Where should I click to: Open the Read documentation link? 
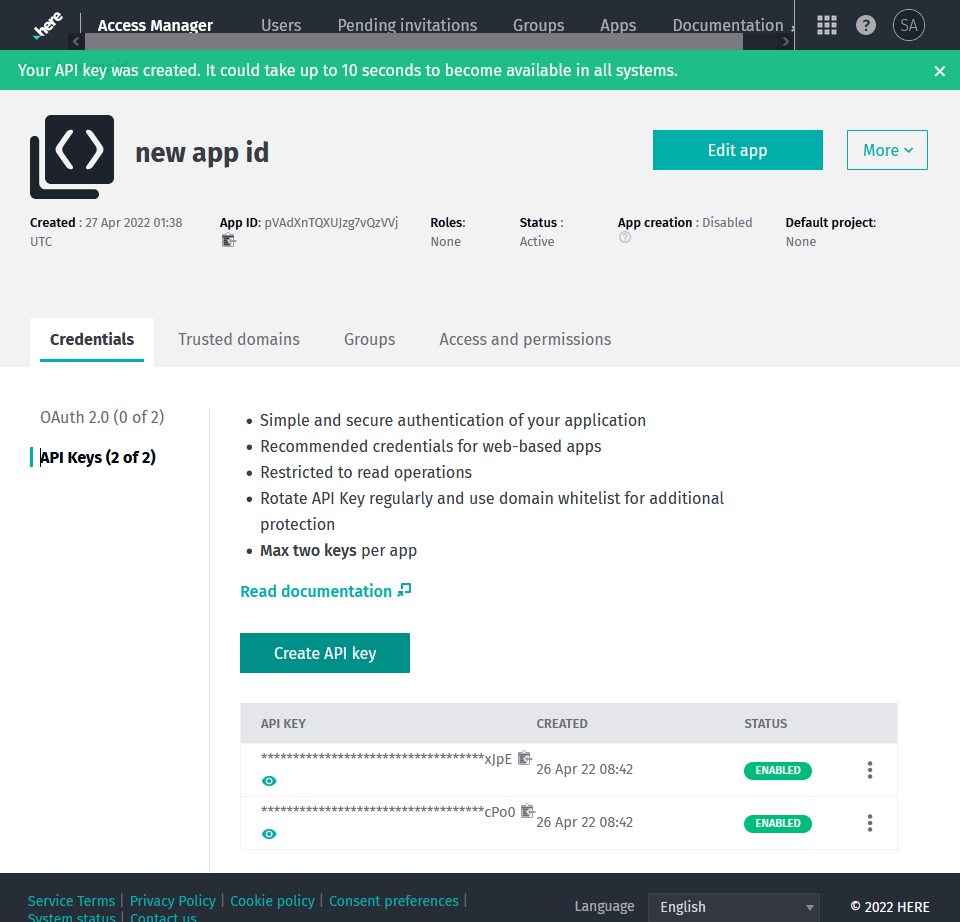pos(316,591)
